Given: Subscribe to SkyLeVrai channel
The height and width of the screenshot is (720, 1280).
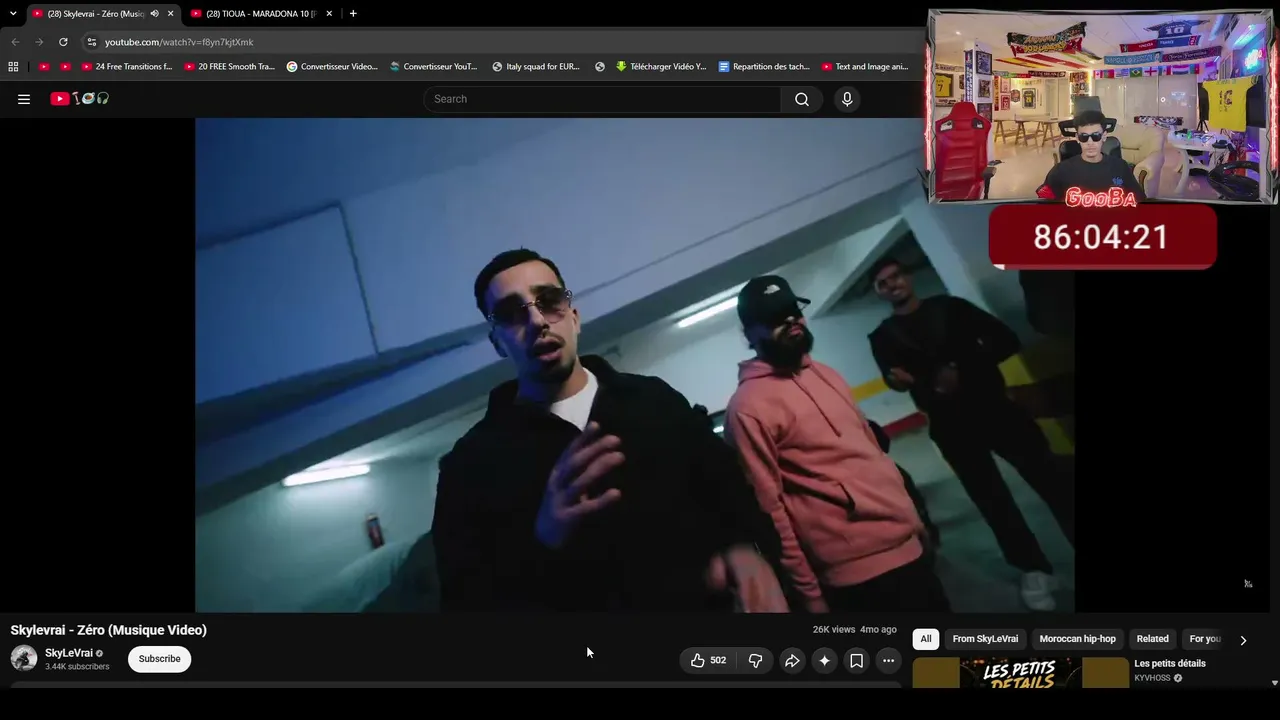Looking at the screenshot, I should coord(160,659).
